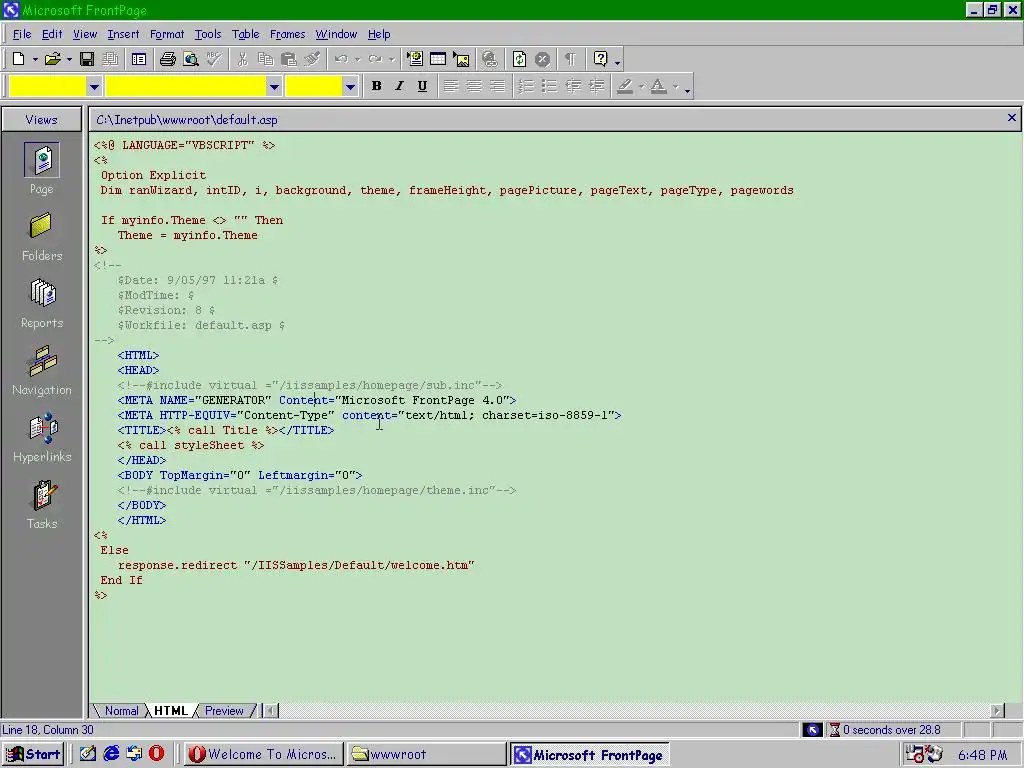Open the Style dropdown in formatting toolbar

pyautogui.click(x=94, y=86)
